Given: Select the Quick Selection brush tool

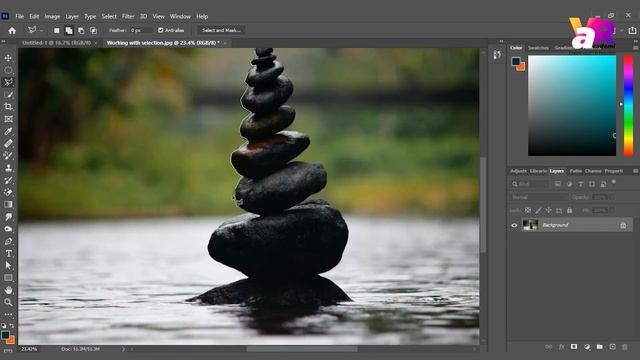Looking at the screenshot, I should point(8,95).
